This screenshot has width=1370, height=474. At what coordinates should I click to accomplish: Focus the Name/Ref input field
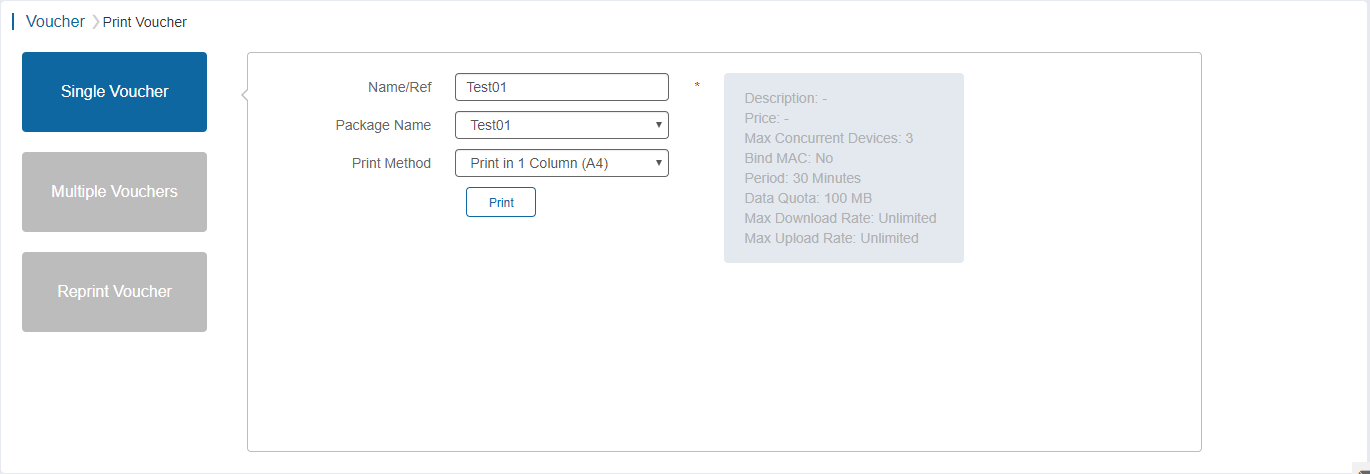click(x=561, y=87)
